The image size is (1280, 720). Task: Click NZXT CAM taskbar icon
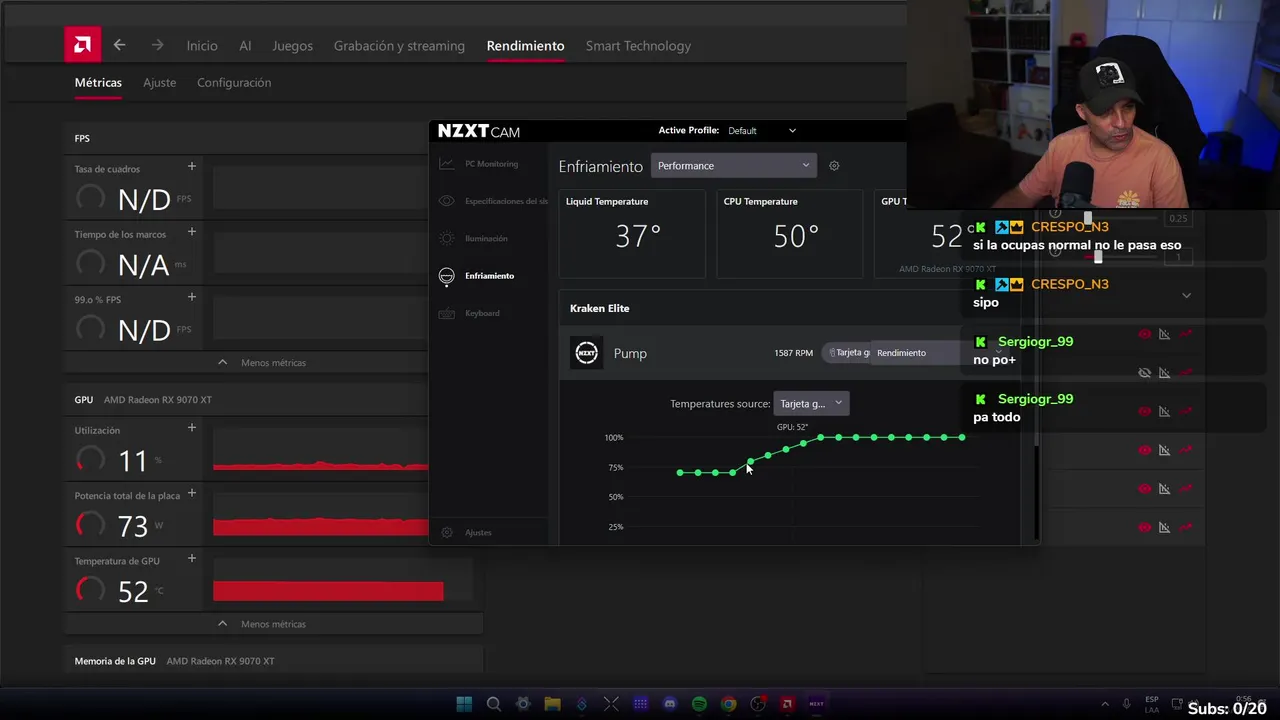coord(816,704)
